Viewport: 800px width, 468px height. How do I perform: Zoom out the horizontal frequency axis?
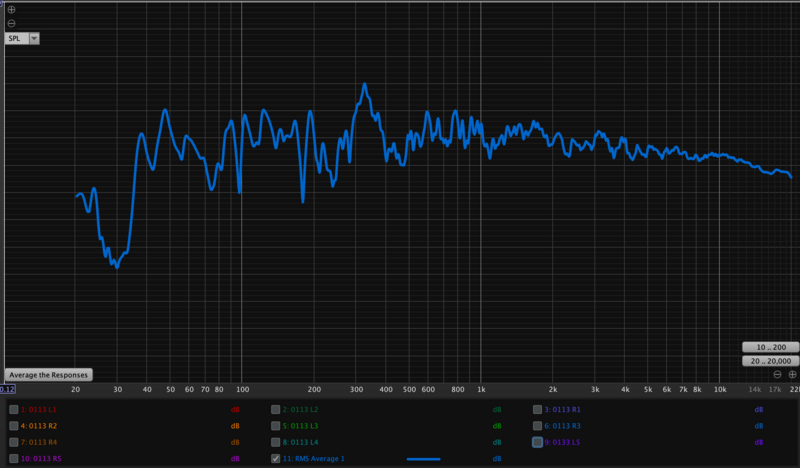click(777, 374)
